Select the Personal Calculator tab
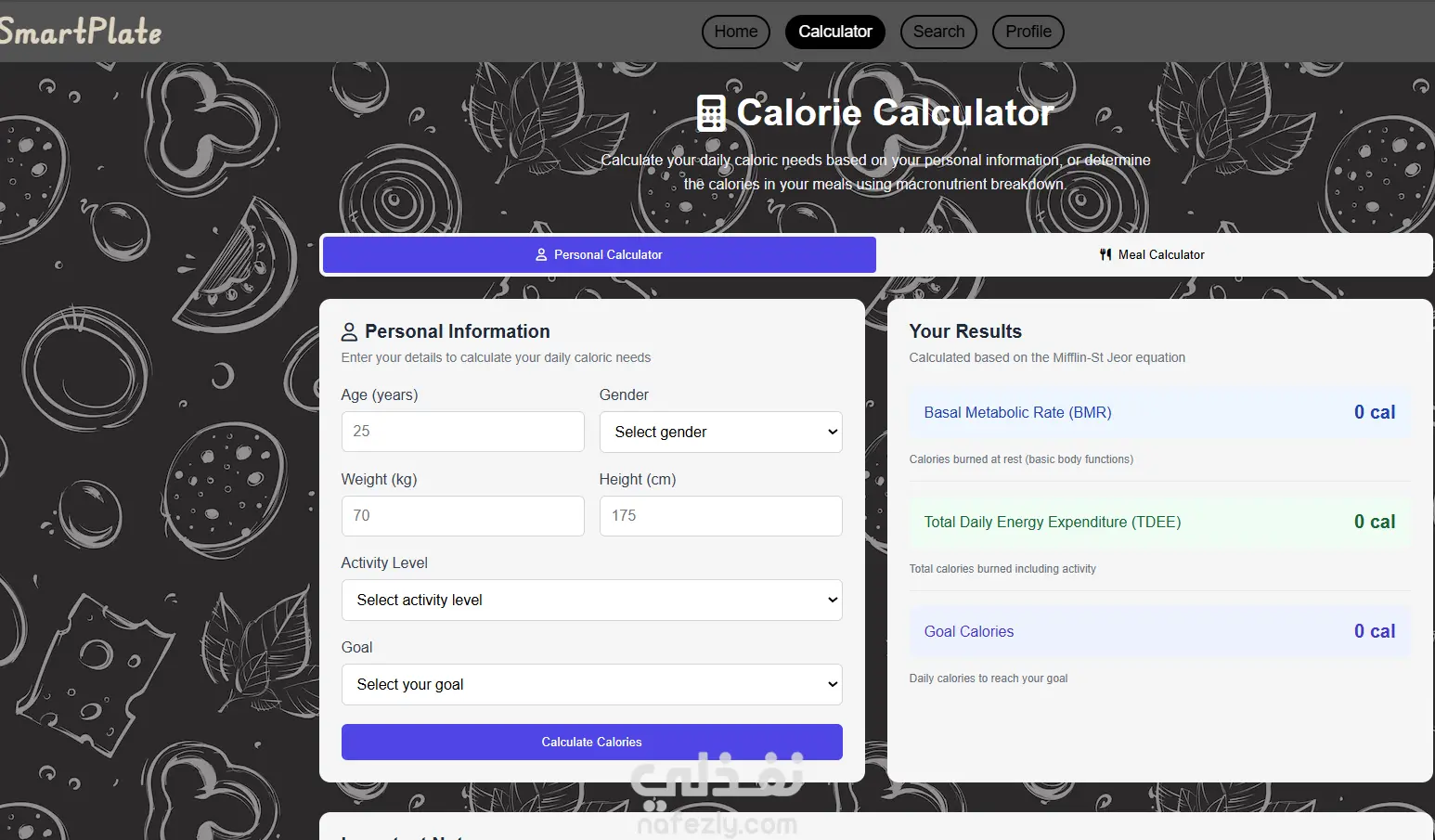Viewport: 1435px width, 840px height. 600,254
